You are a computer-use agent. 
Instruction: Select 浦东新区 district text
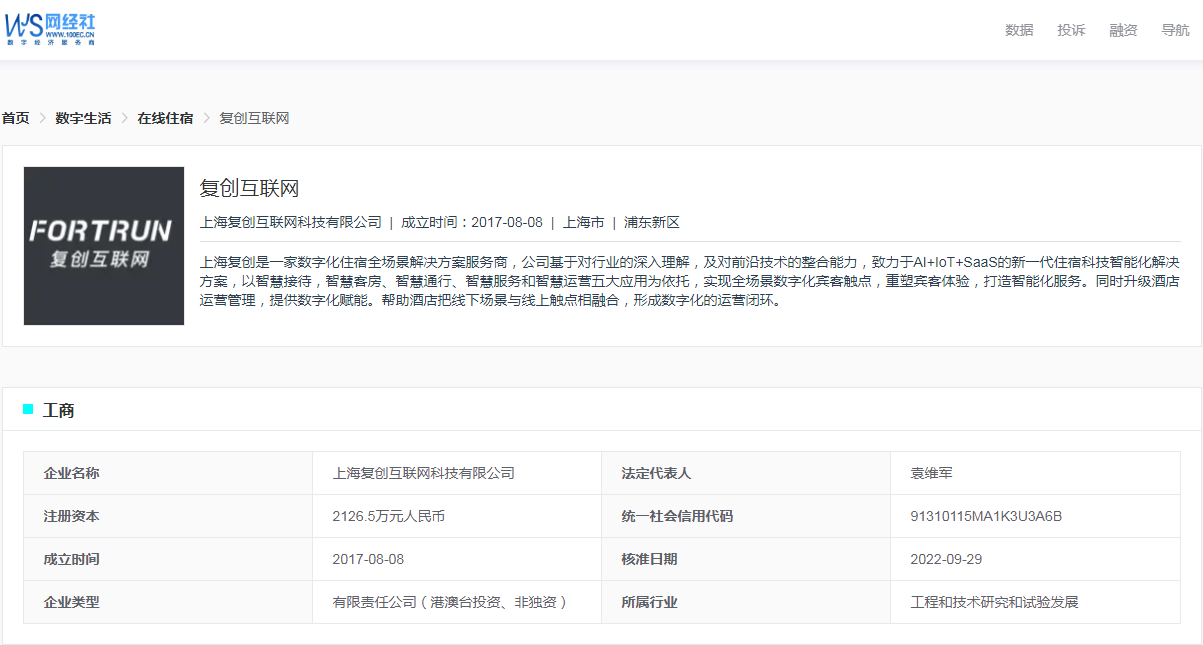click(652, 222)
